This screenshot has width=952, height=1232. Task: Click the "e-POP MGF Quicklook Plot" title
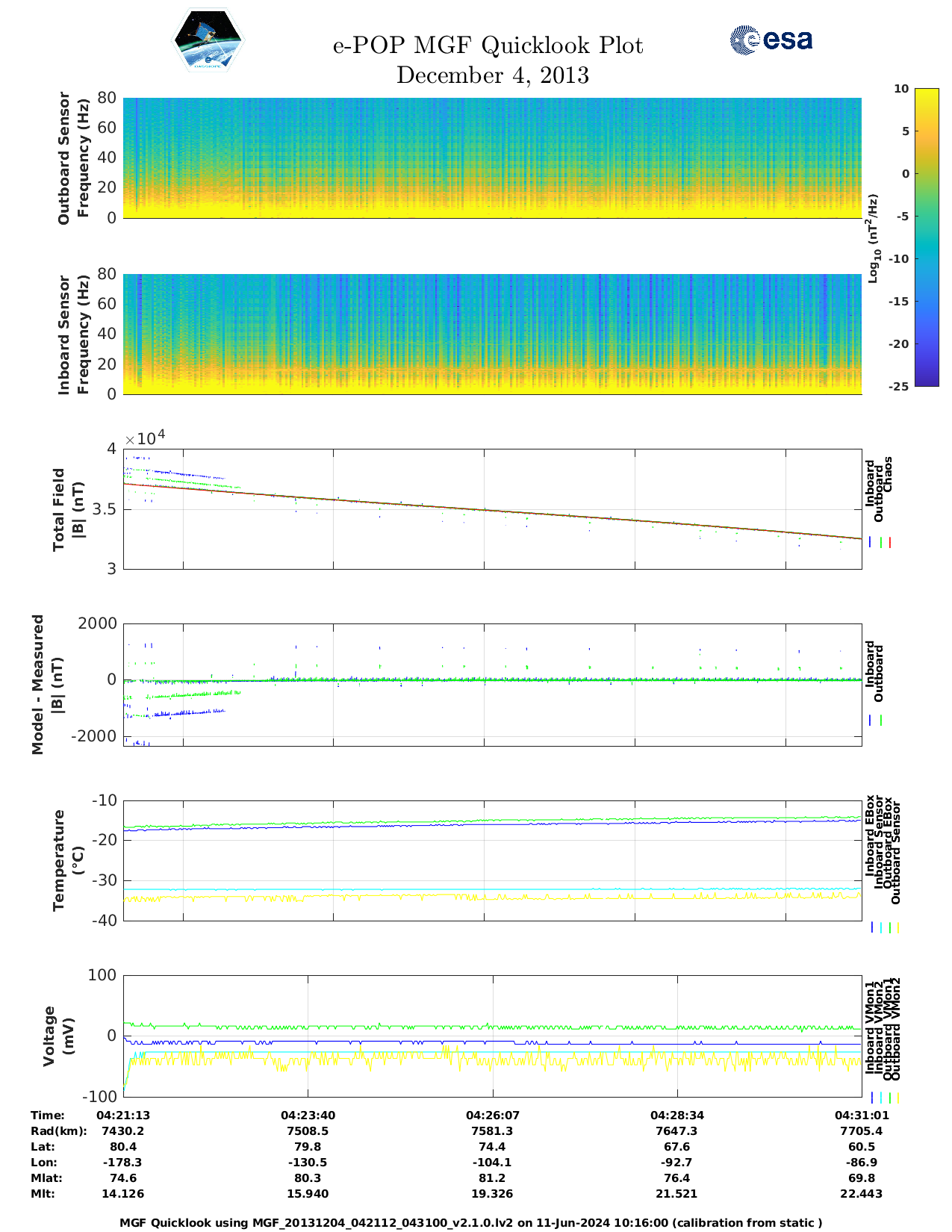(488, 46)
